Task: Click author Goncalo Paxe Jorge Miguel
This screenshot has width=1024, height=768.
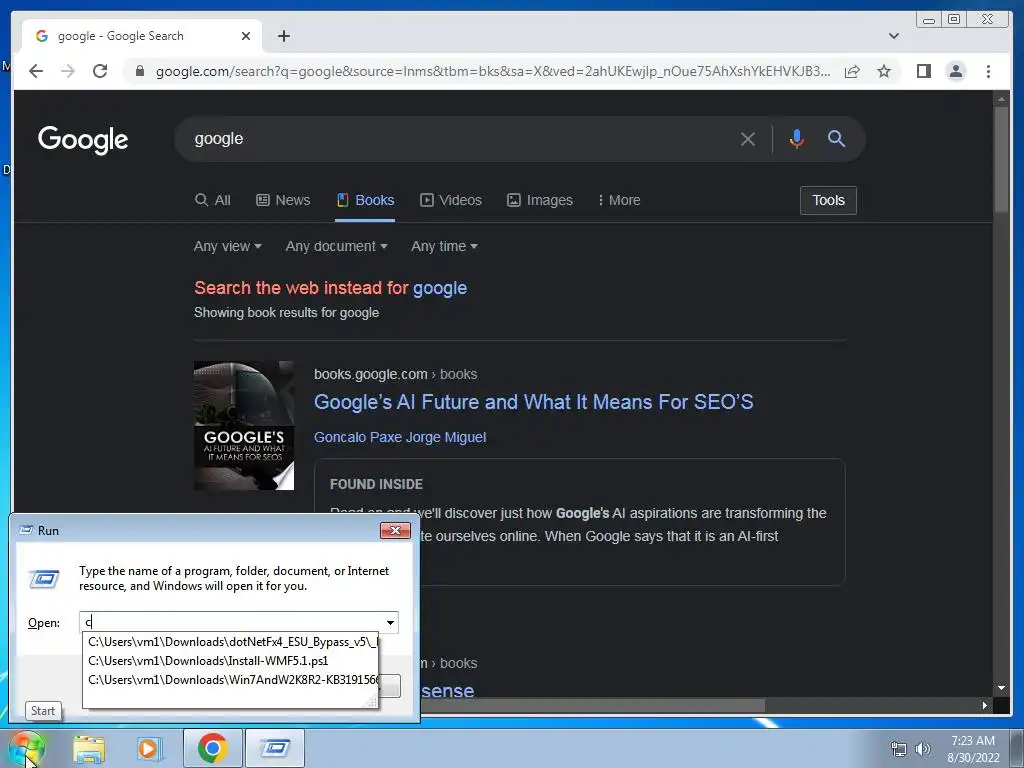Action: [x=400, y=438]
